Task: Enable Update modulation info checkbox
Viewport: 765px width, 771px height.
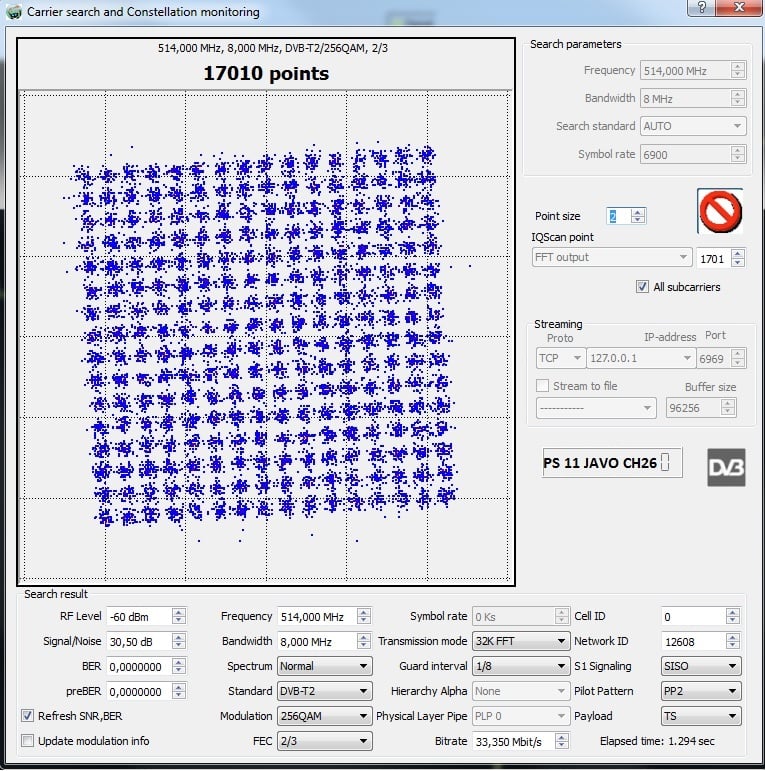Action: click(x=28, y=741)
